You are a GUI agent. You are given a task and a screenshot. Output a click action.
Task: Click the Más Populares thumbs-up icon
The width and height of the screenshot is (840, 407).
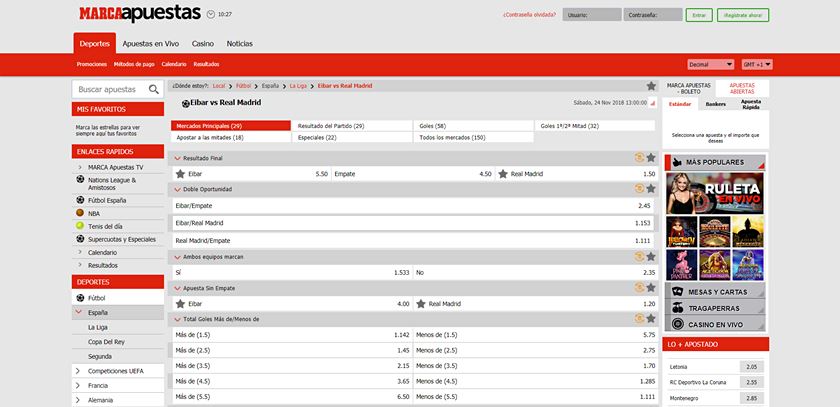(x=677, y=162)
